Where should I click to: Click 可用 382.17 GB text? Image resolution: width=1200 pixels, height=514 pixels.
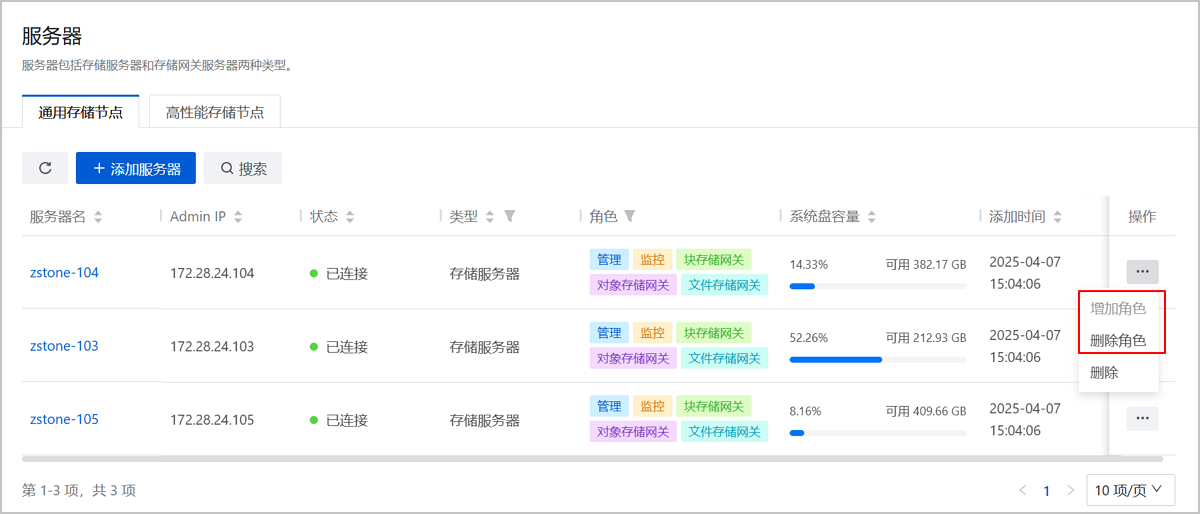tap(926, 265)
